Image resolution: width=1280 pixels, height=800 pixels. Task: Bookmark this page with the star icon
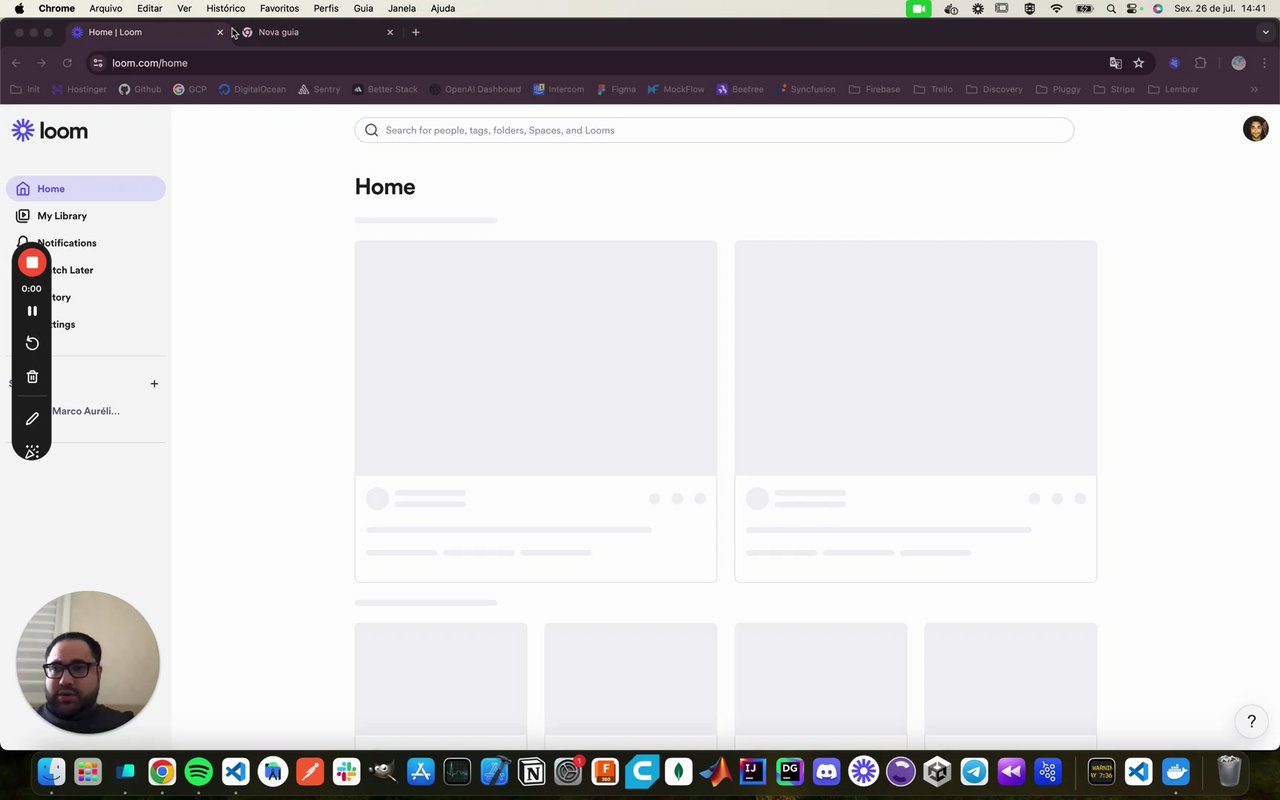[1139, 63]
